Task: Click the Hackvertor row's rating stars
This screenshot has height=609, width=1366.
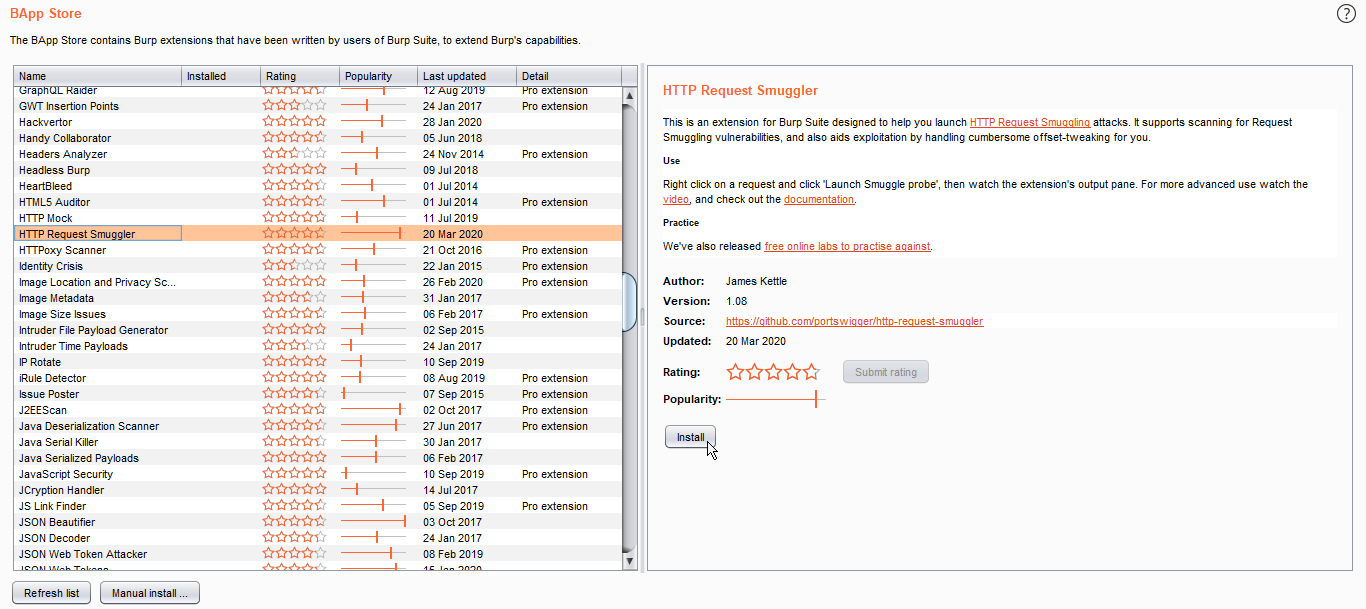Action: tap(294, 122)
